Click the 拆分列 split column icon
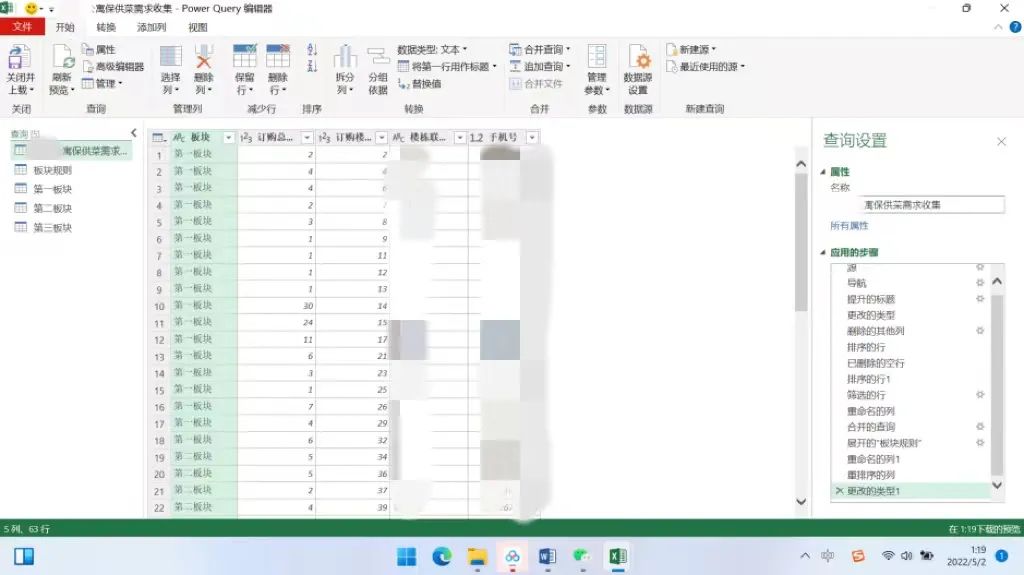The width and height of the screenshot is (1024, 575). (345, 58)
